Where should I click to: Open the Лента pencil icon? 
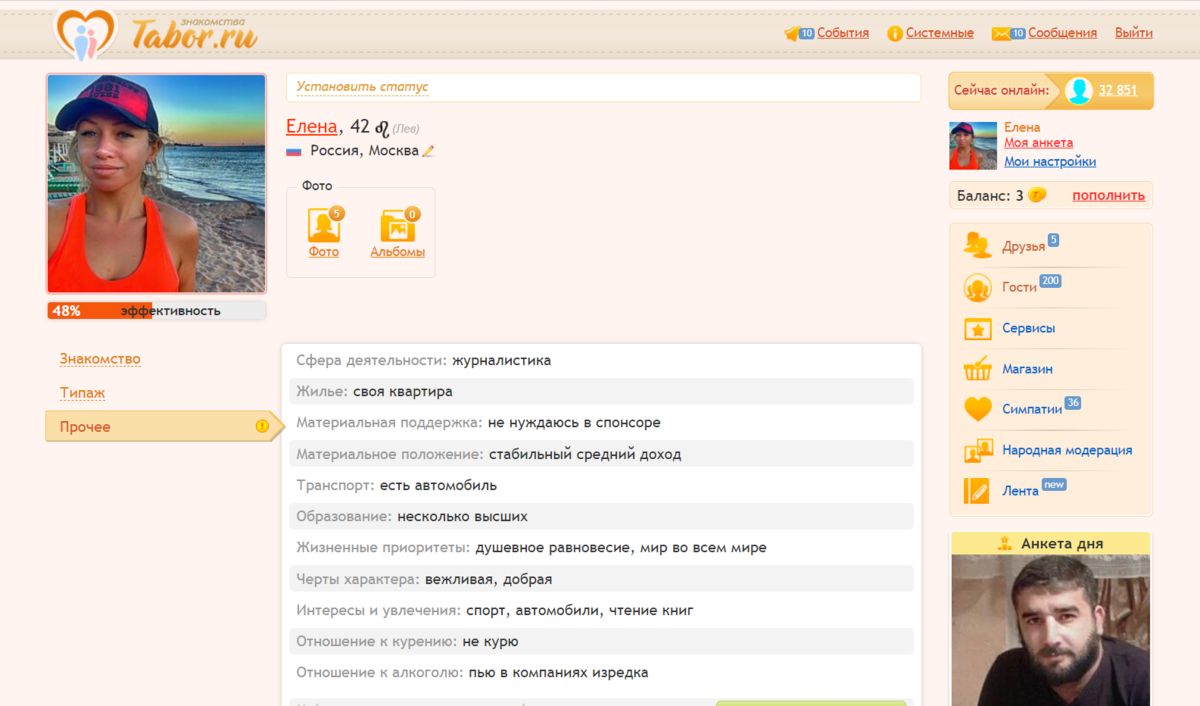tap(976, 491)
